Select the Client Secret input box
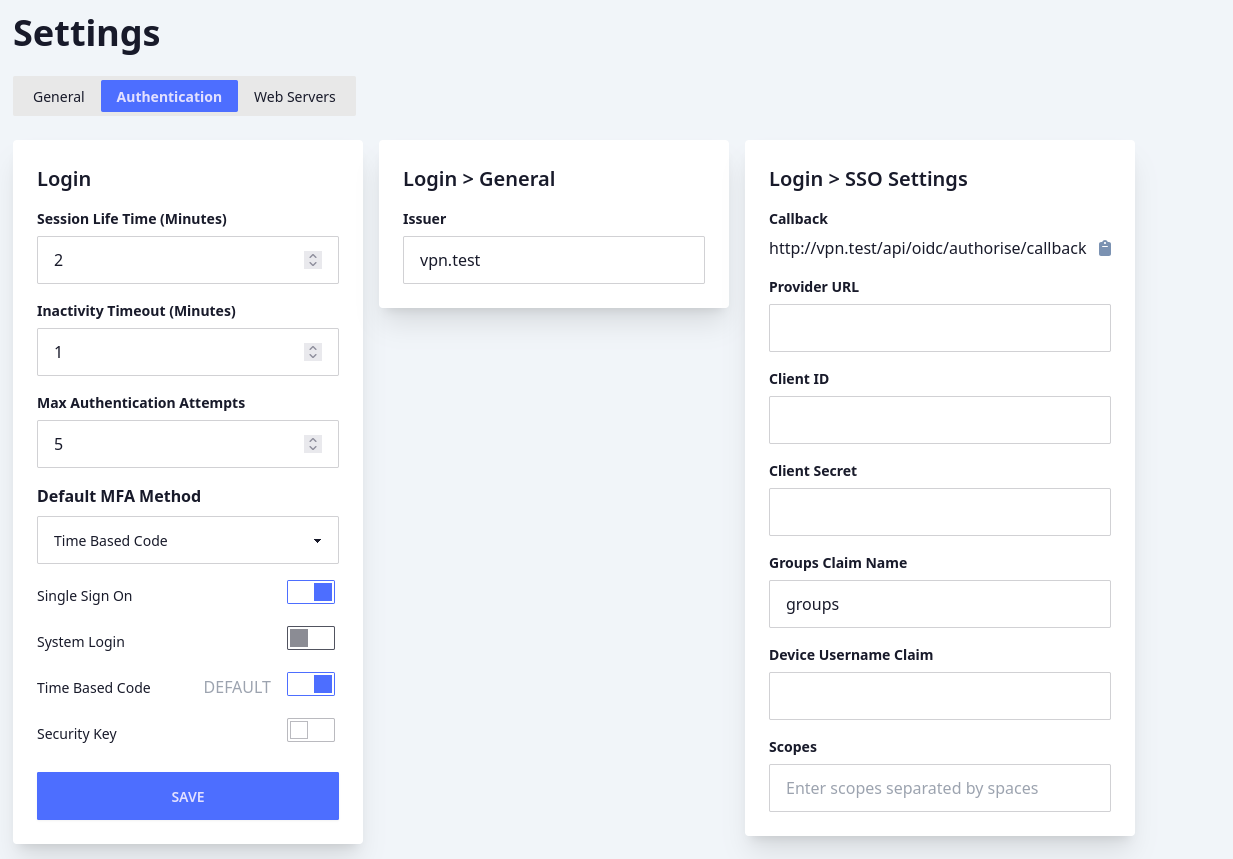Screen dimensions: 1233x859 939,512
